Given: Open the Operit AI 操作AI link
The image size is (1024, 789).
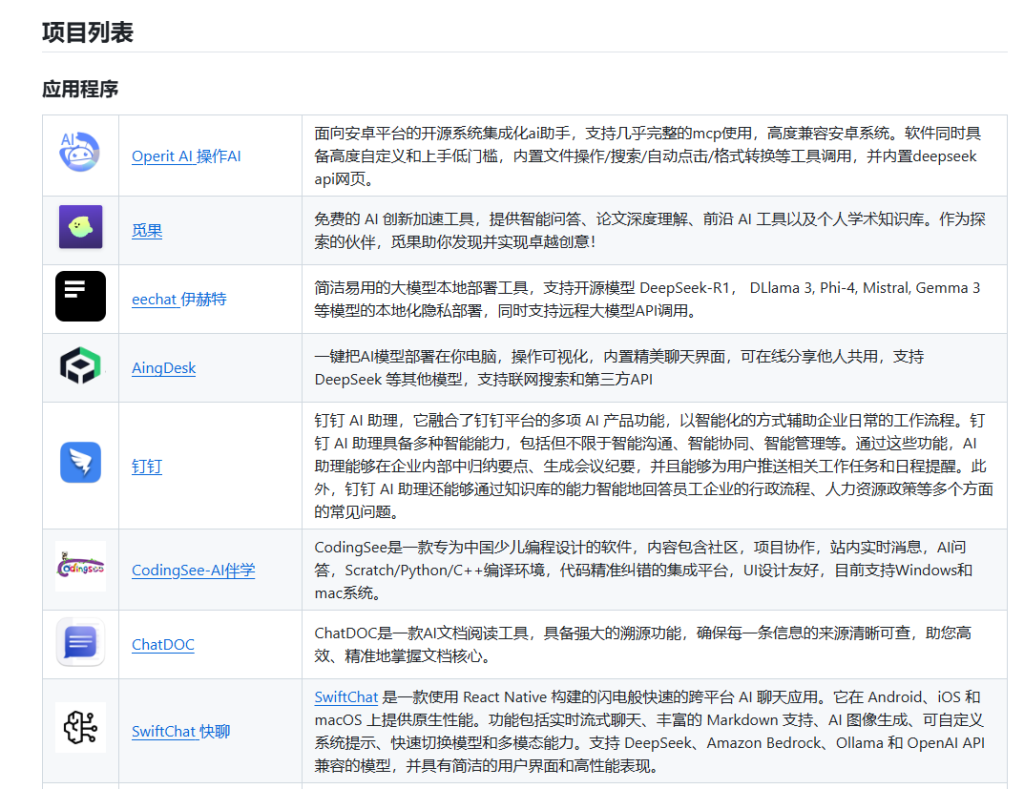Looking at the screenshot, I should coord(186,156).
